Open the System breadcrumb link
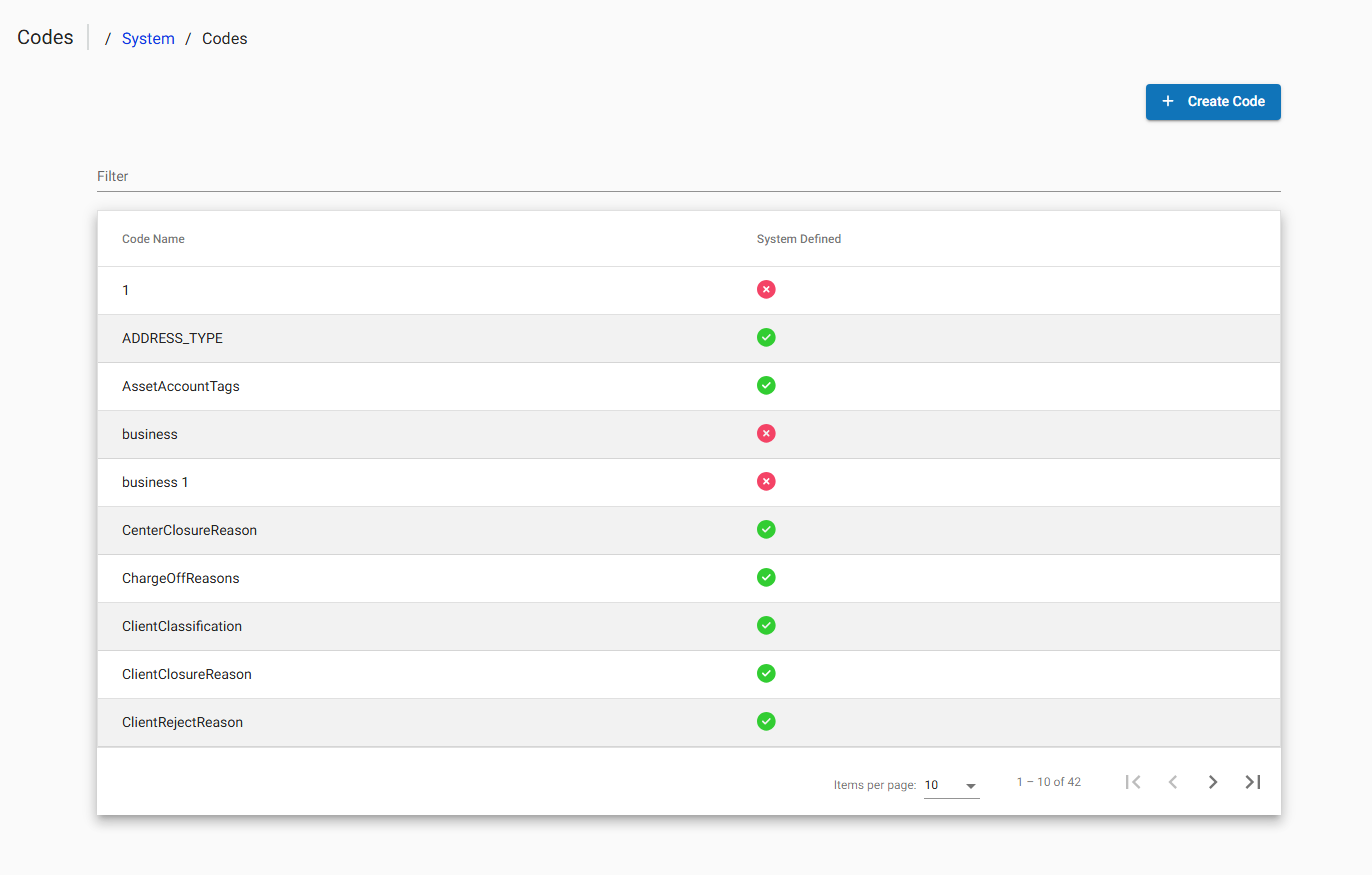Viewport: 1372px width, 875px height. coord(148,38)
